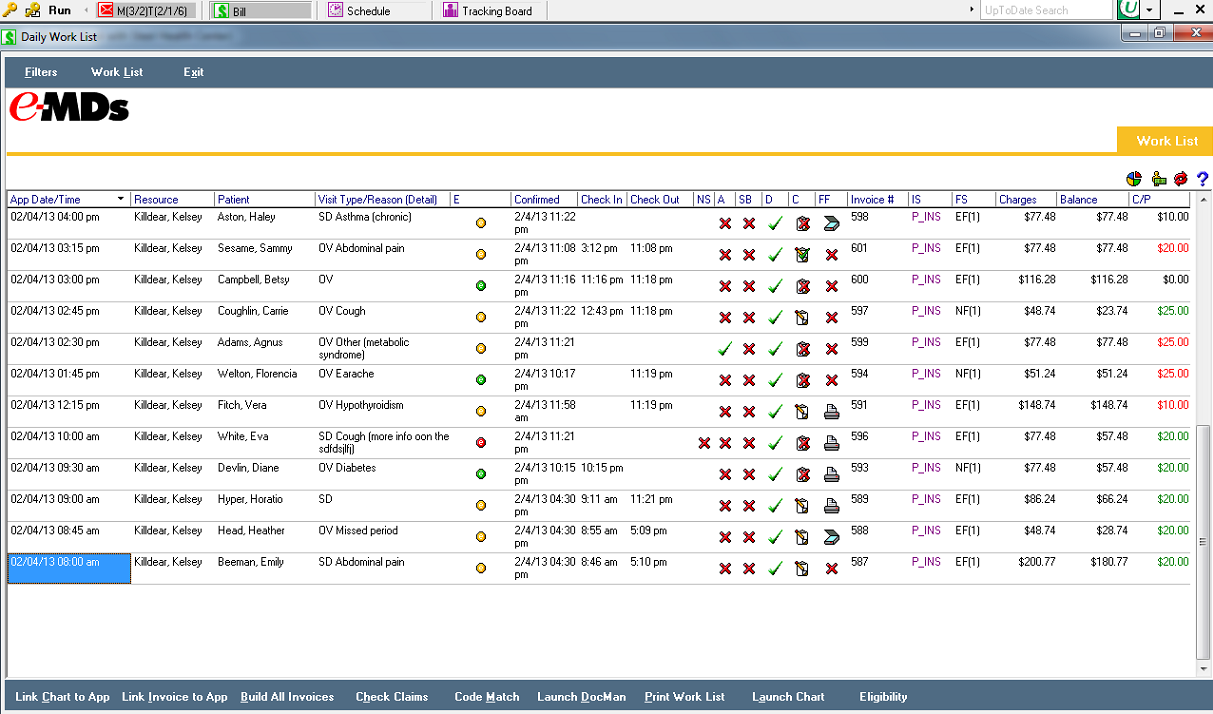Click the clipboard check icon for Sesame, Sammy
This screenshot has height=714, width=1213.
point(802,255)
